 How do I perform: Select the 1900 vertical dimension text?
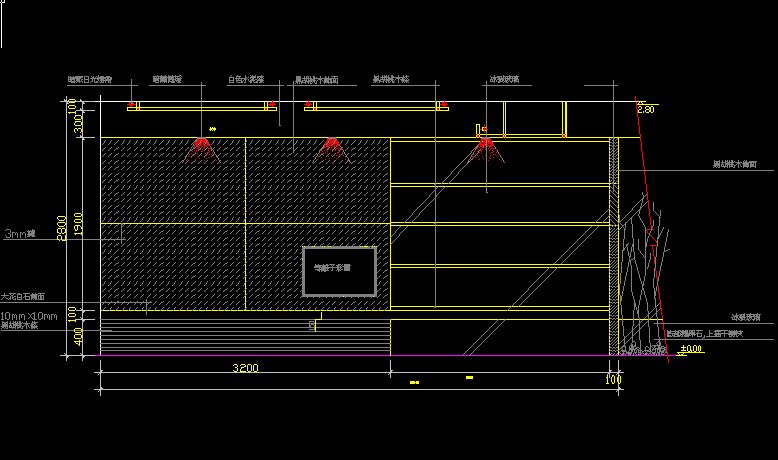(81, 228)
